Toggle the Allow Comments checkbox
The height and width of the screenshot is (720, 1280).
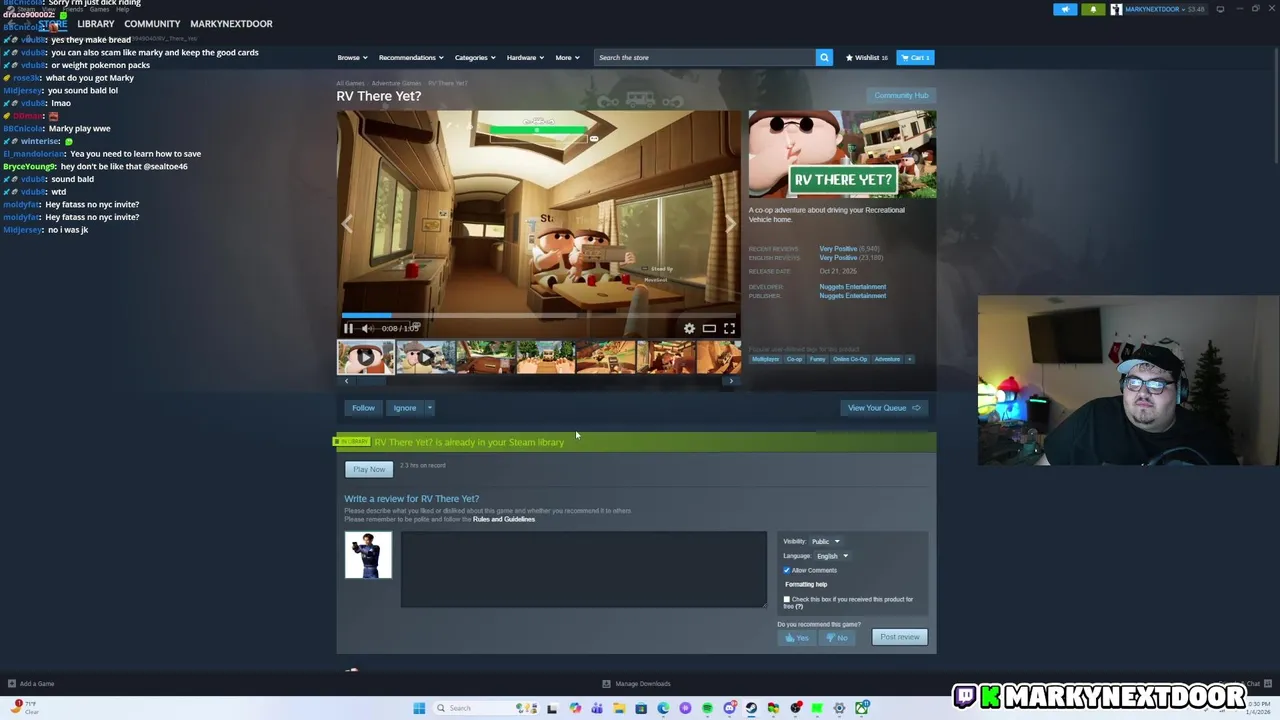pyautogui.click(x=787, y=570)
